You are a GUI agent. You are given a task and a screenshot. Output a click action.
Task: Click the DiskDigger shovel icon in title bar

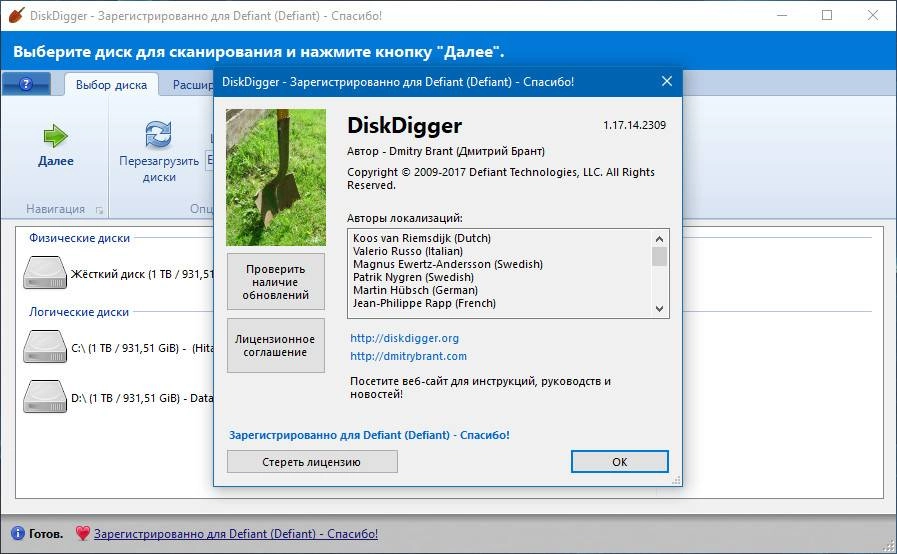pyautogui.click(x=16, y=15)
